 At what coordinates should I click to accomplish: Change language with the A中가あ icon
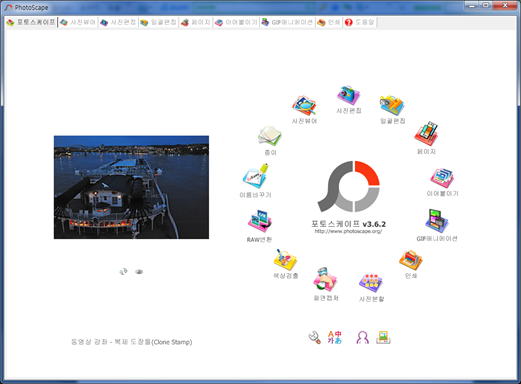(x=334, y=337)
